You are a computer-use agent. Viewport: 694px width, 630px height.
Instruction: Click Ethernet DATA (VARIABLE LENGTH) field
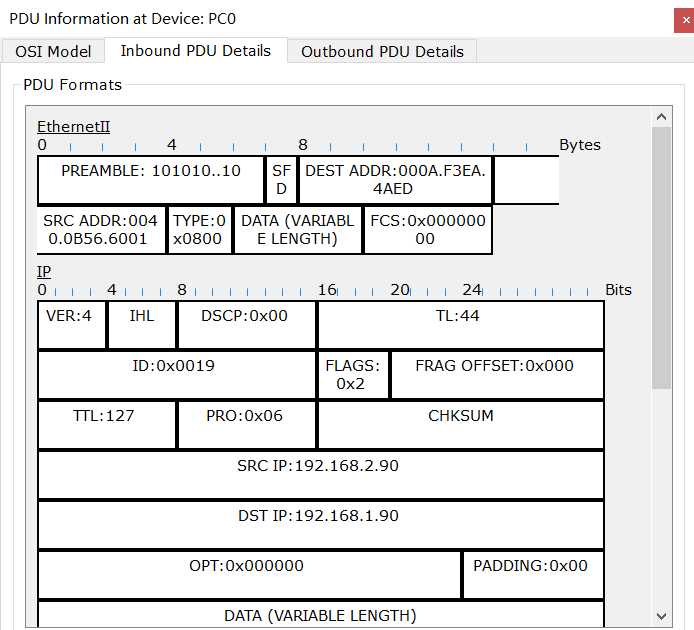click(297, 230)
